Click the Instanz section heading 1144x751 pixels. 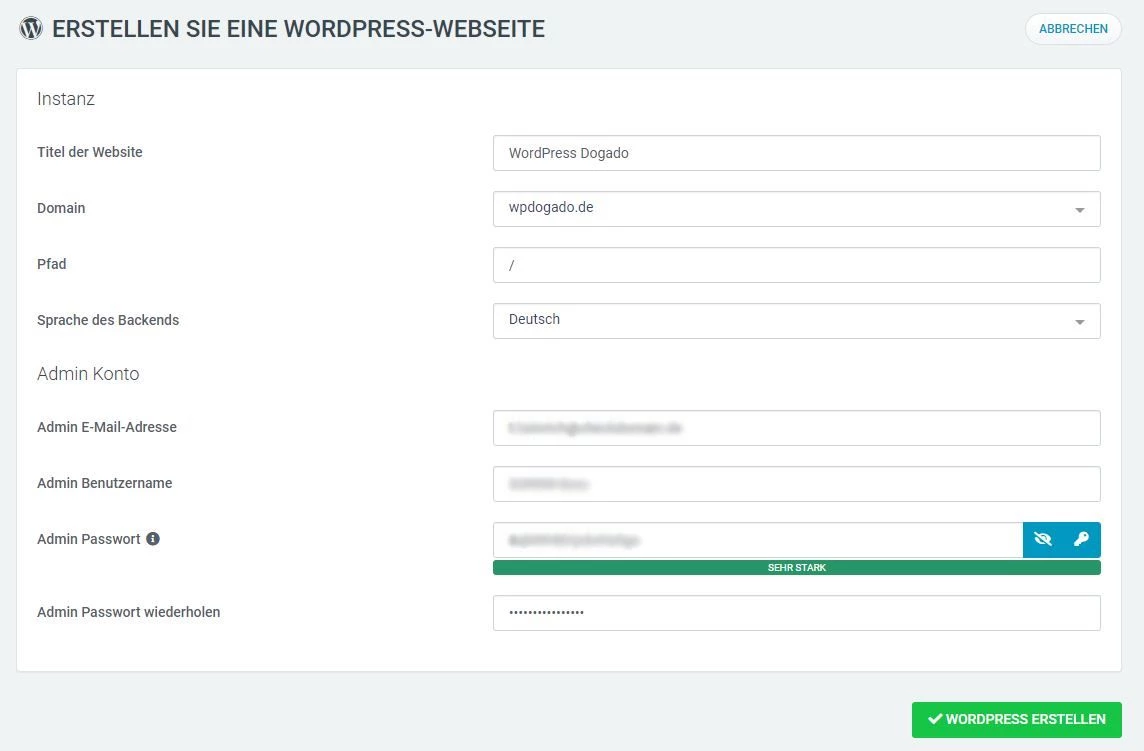66,99
